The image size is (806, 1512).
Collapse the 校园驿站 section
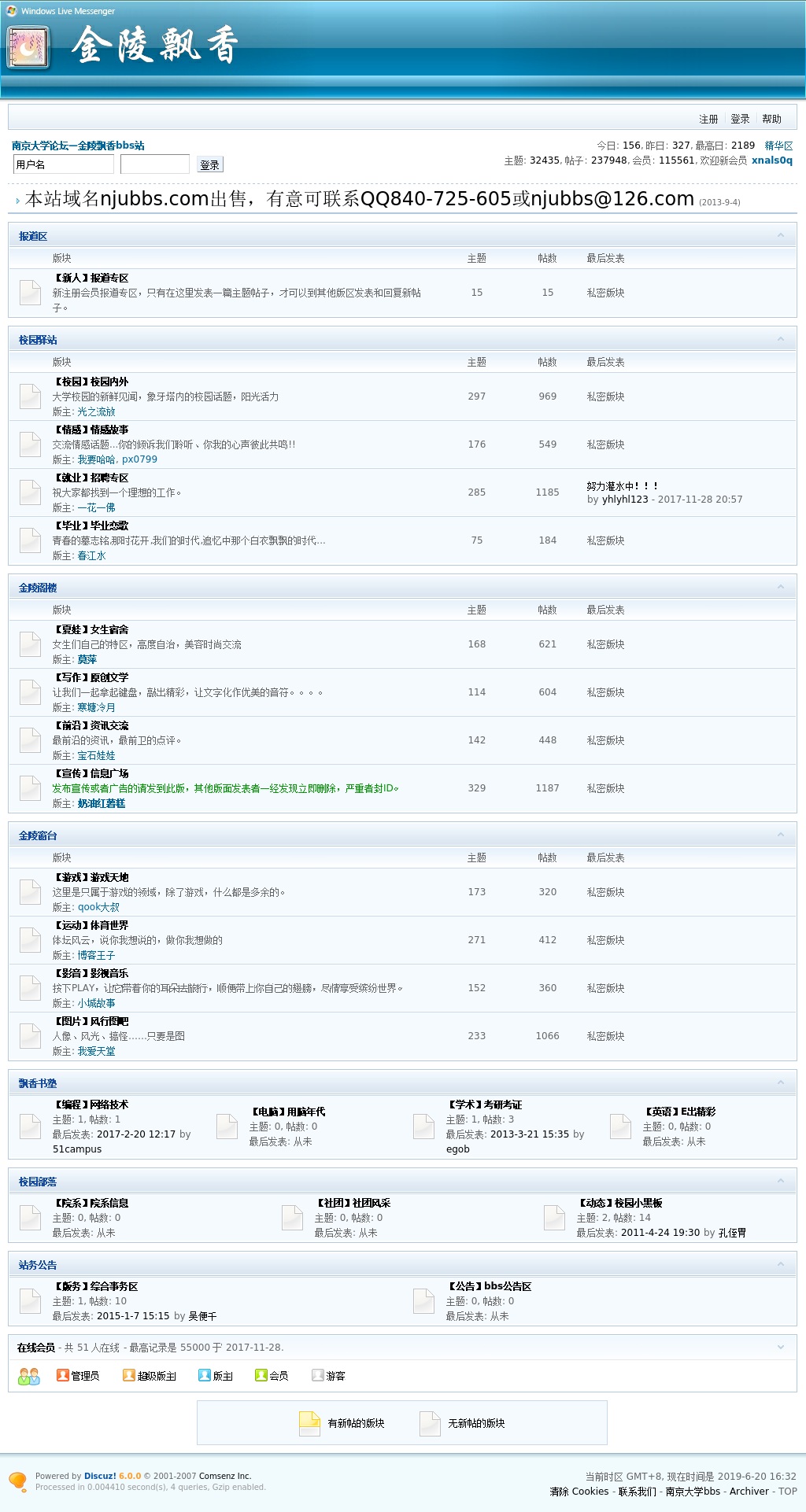pos(781,340)
